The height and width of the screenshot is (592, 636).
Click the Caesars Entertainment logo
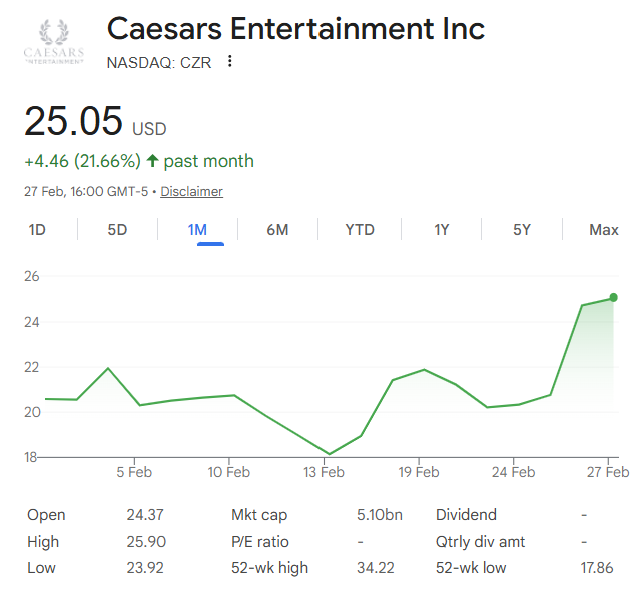pyautogui.click(x=53, y=42)
